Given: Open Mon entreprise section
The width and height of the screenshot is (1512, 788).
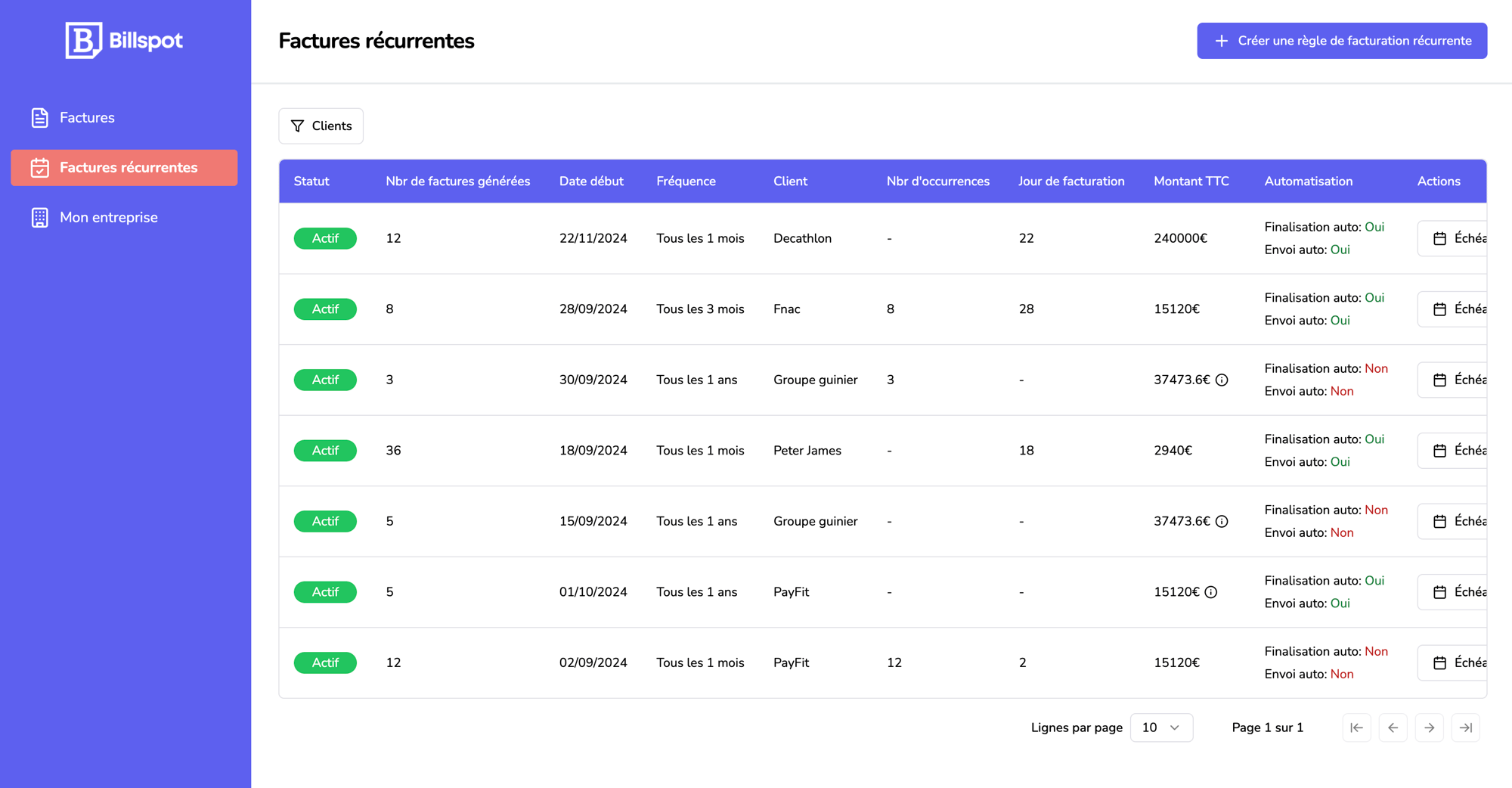Looking at the screenshot, I should 124,217.
